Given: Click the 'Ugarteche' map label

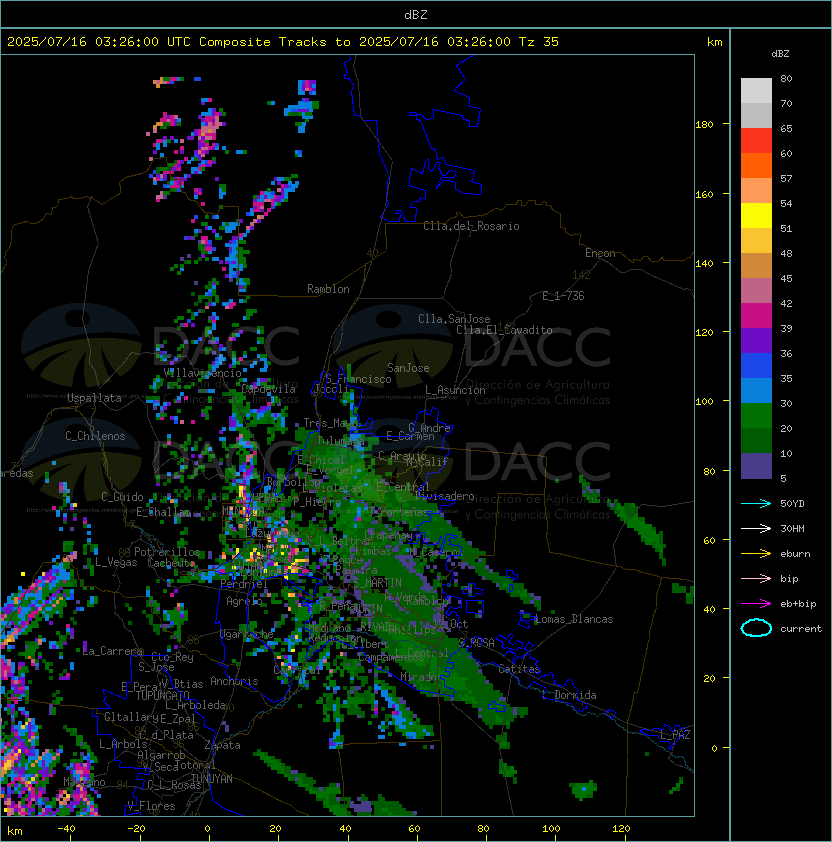Looking at the screenshot, I should click(x=247, y=634).
